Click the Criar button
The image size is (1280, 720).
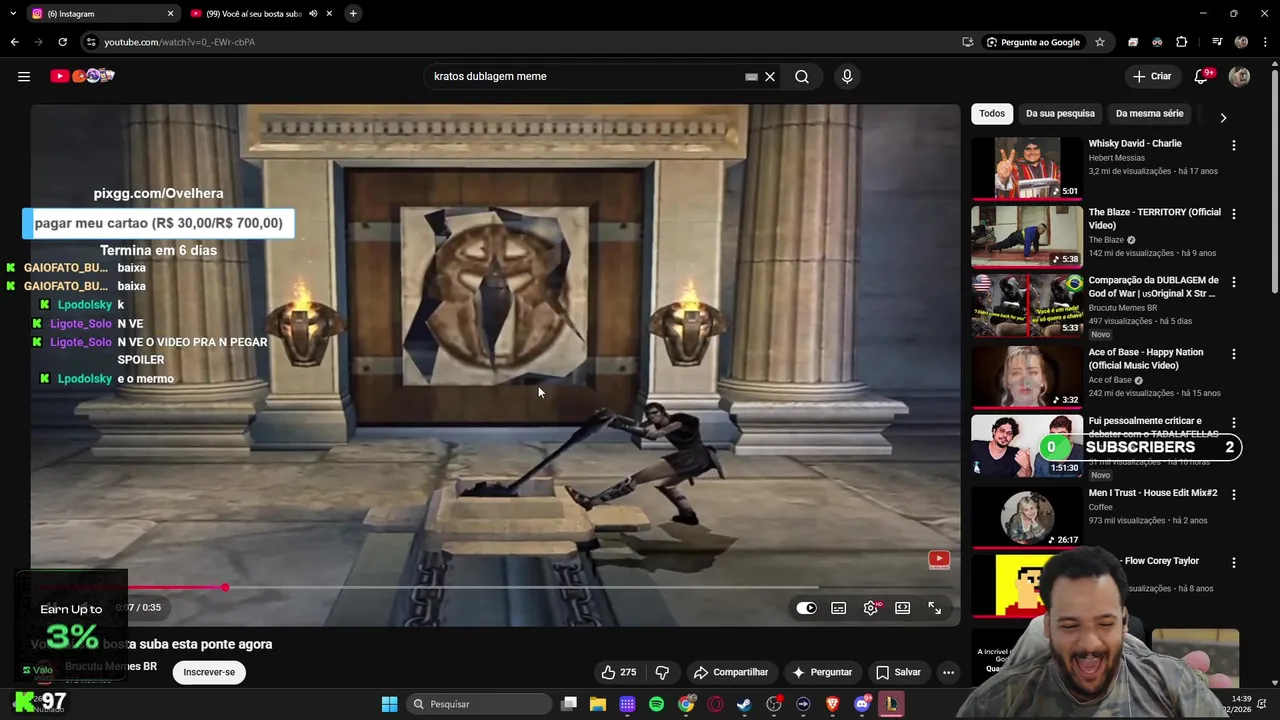pos(1152,76)
